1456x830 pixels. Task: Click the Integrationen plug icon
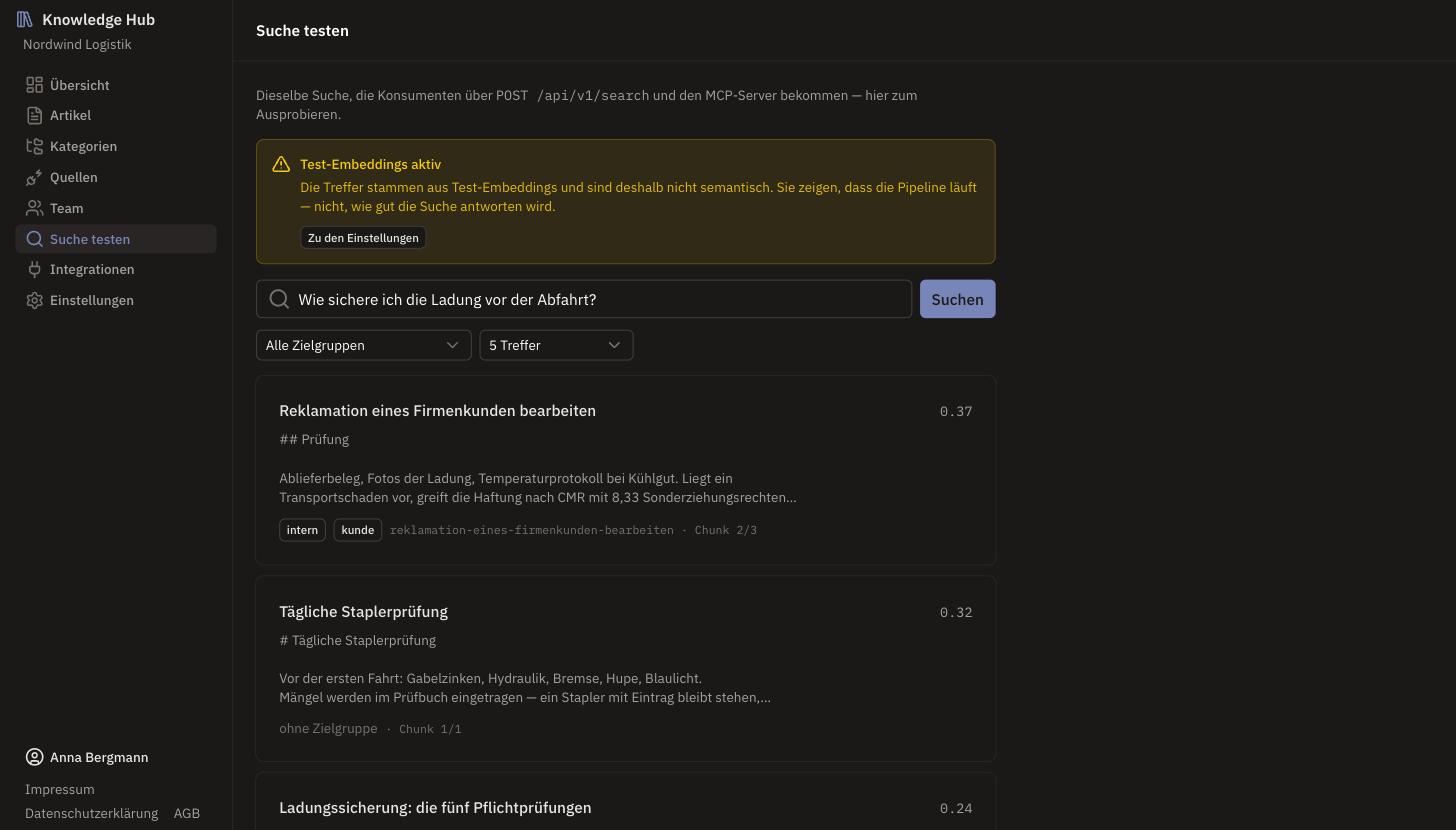(35, 269)
